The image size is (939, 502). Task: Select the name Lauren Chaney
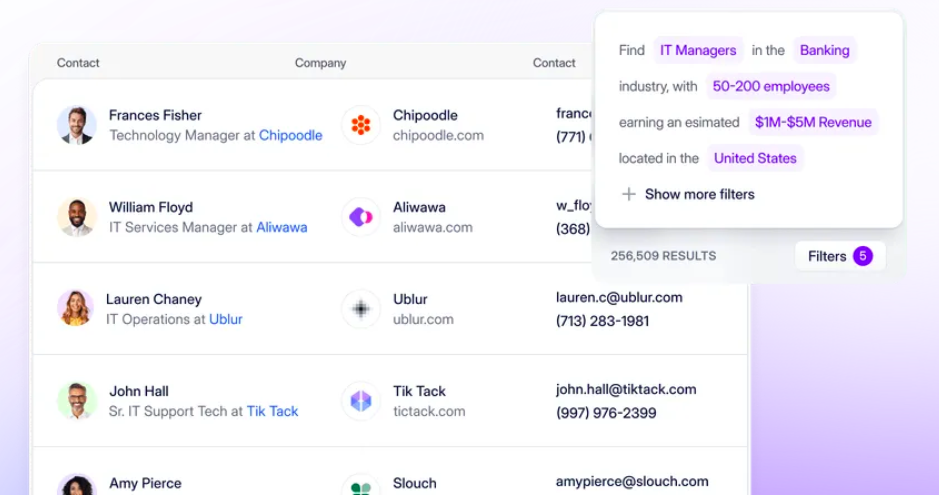[x=154, y=299]
